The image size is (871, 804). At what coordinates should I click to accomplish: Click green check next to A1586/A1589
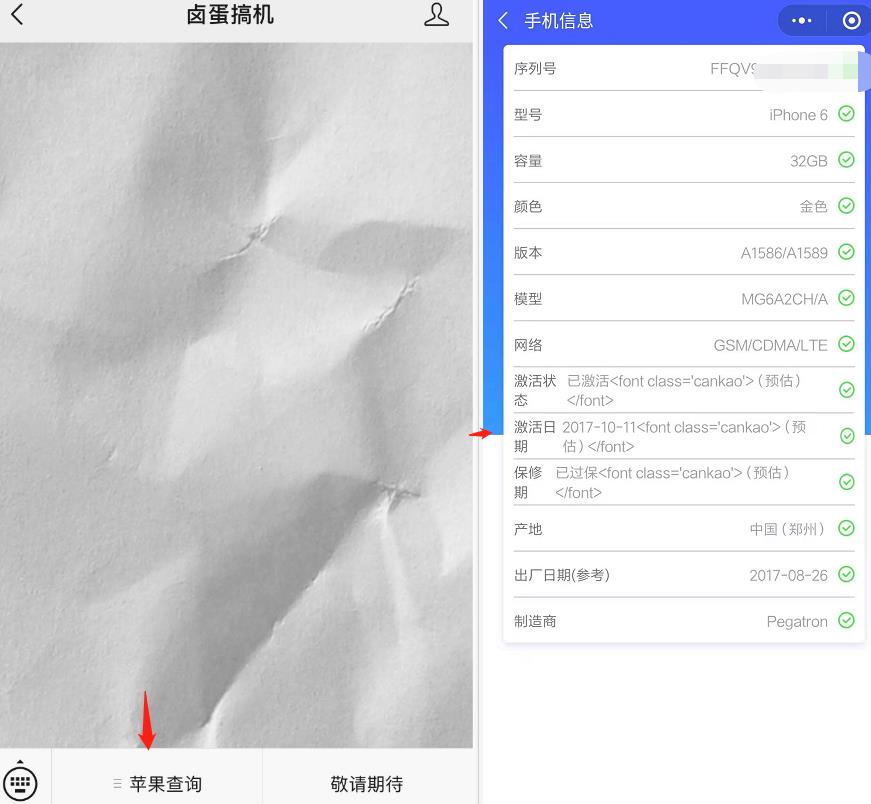coord(846,252)
